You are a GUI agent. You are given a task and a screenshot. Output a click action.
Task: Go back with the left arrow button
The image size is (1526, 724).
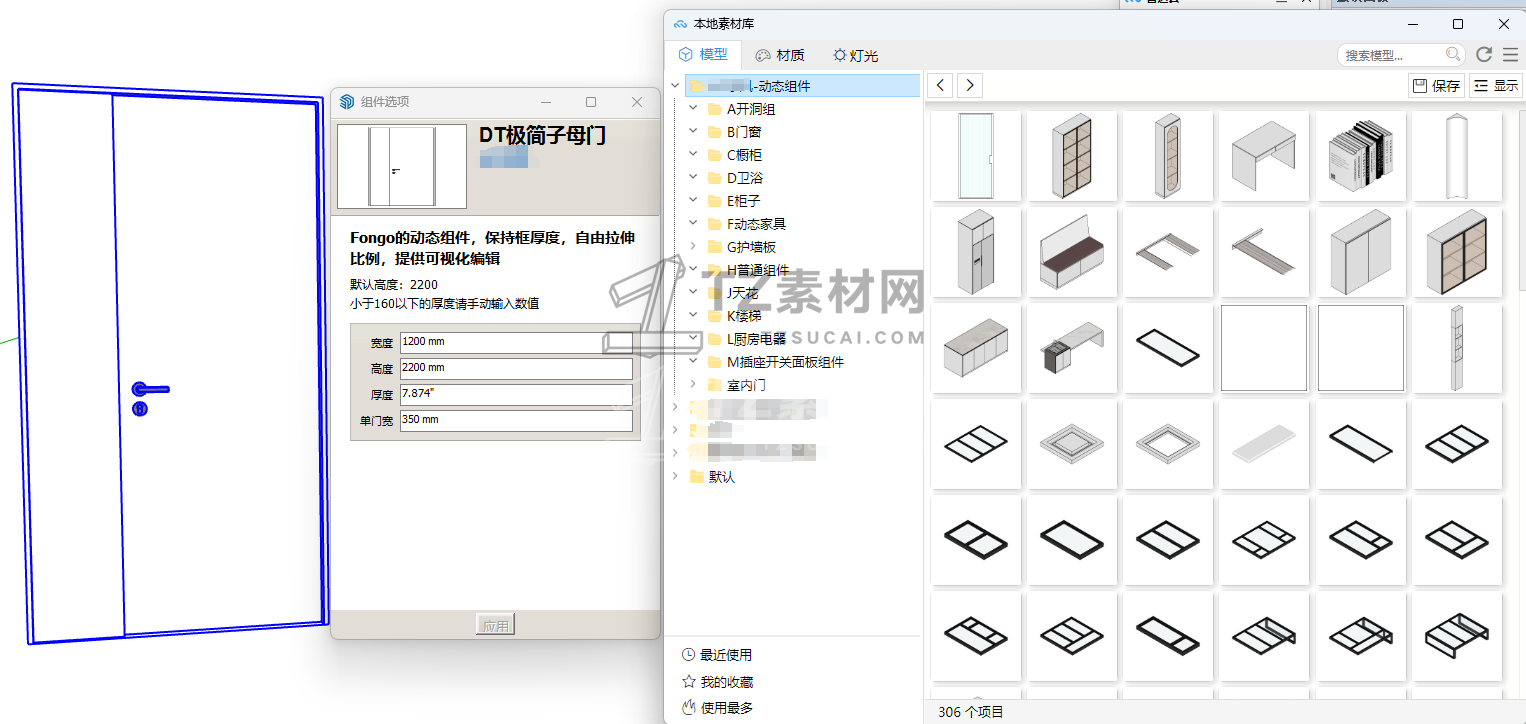(942, 85)
